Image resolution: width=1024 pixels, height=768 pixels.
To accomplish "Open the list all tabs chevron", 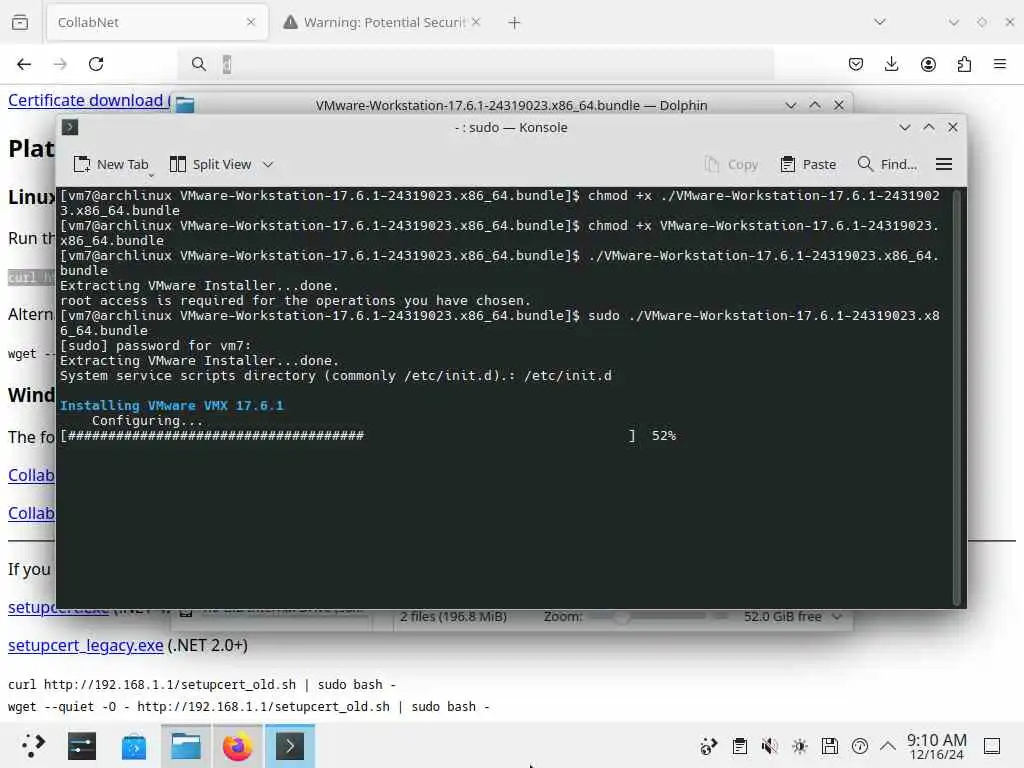I will click(x=880, y=22).
